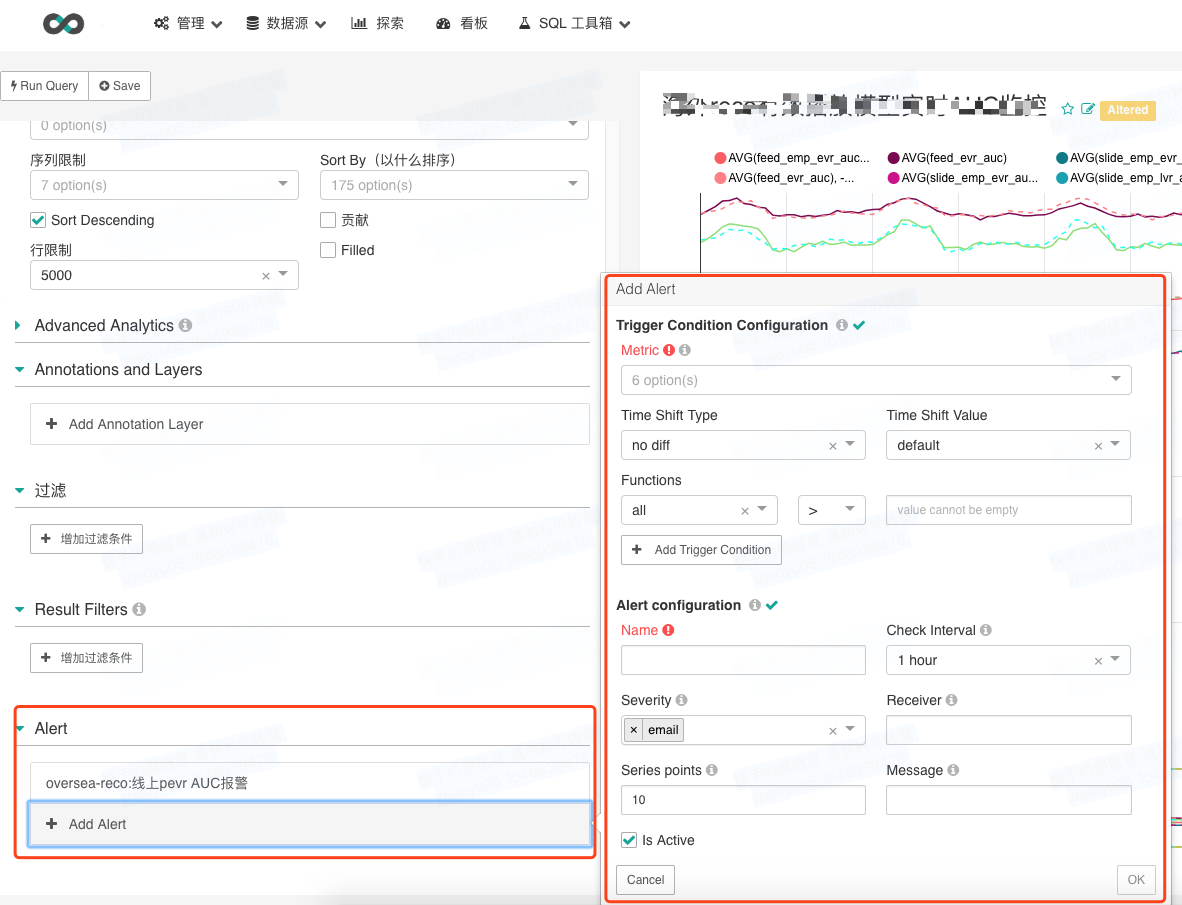The width and height of the screenshot is (1182, 905).
Task: Click 增加过滤条件 under 过滤
Action: (87, 539)
